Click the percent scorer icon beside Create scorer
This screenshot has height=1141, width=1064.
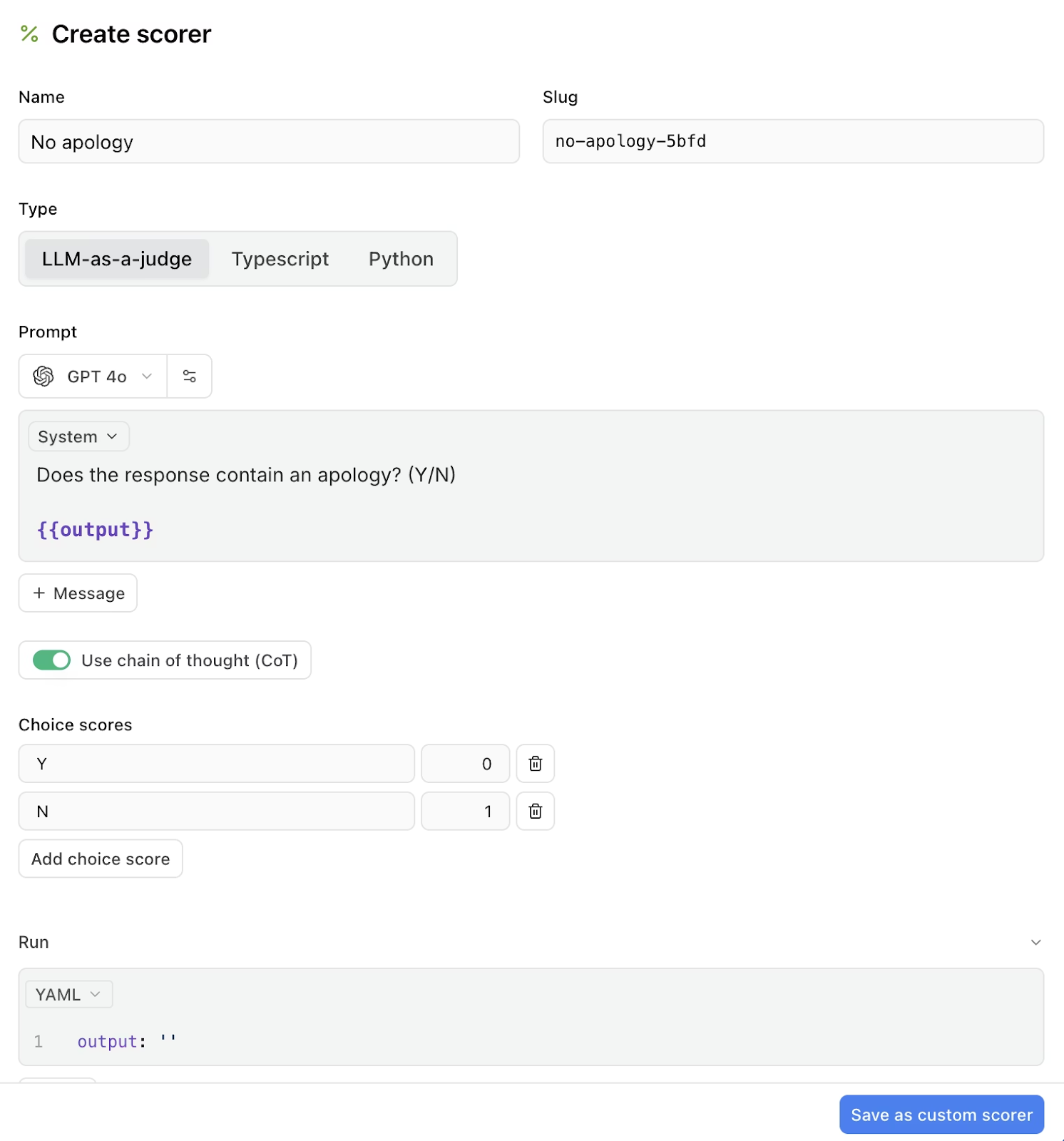[x=29, y=34]
